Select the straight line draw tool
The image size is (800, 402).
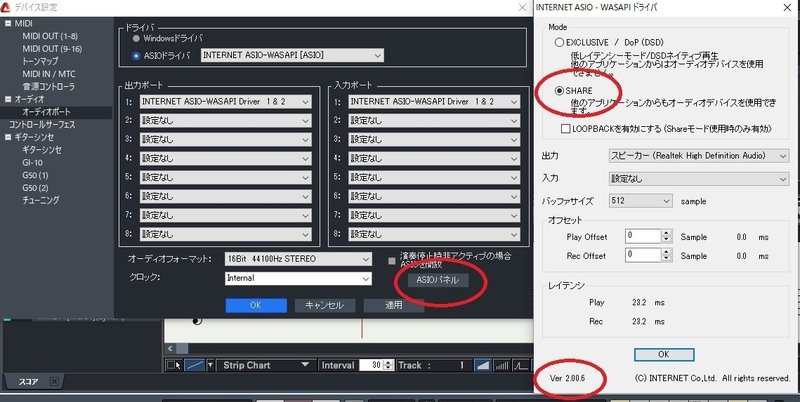point(194,365)
